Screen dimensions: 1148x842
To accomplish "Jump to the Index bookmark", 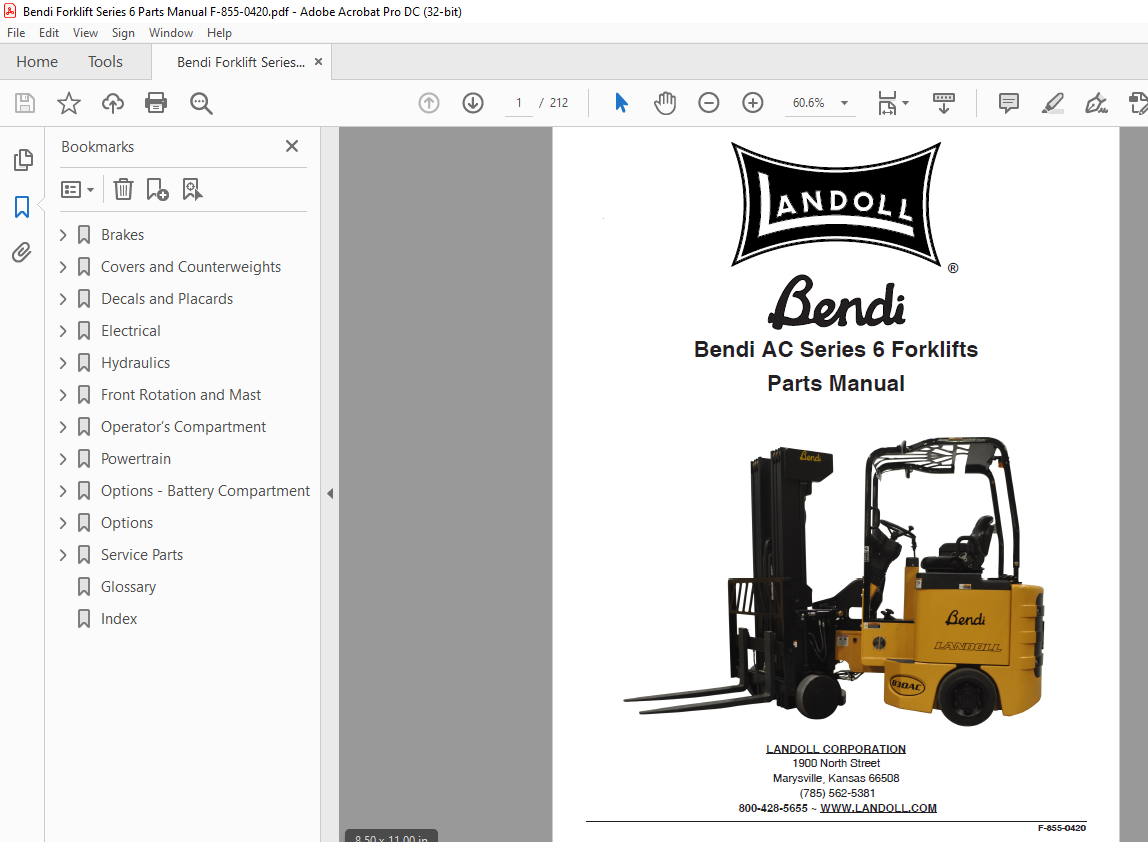I will click(x=119, y=619).
